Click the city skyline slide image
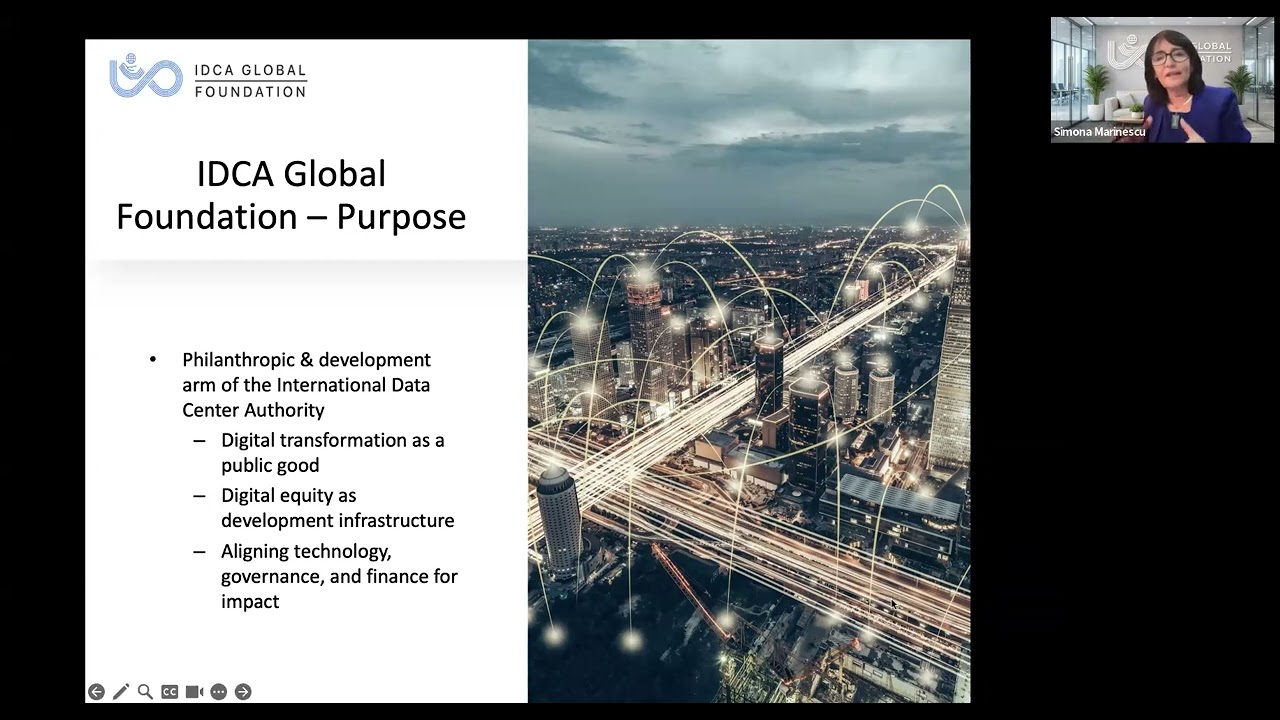1280x720 pixels. tap(749, 371)
